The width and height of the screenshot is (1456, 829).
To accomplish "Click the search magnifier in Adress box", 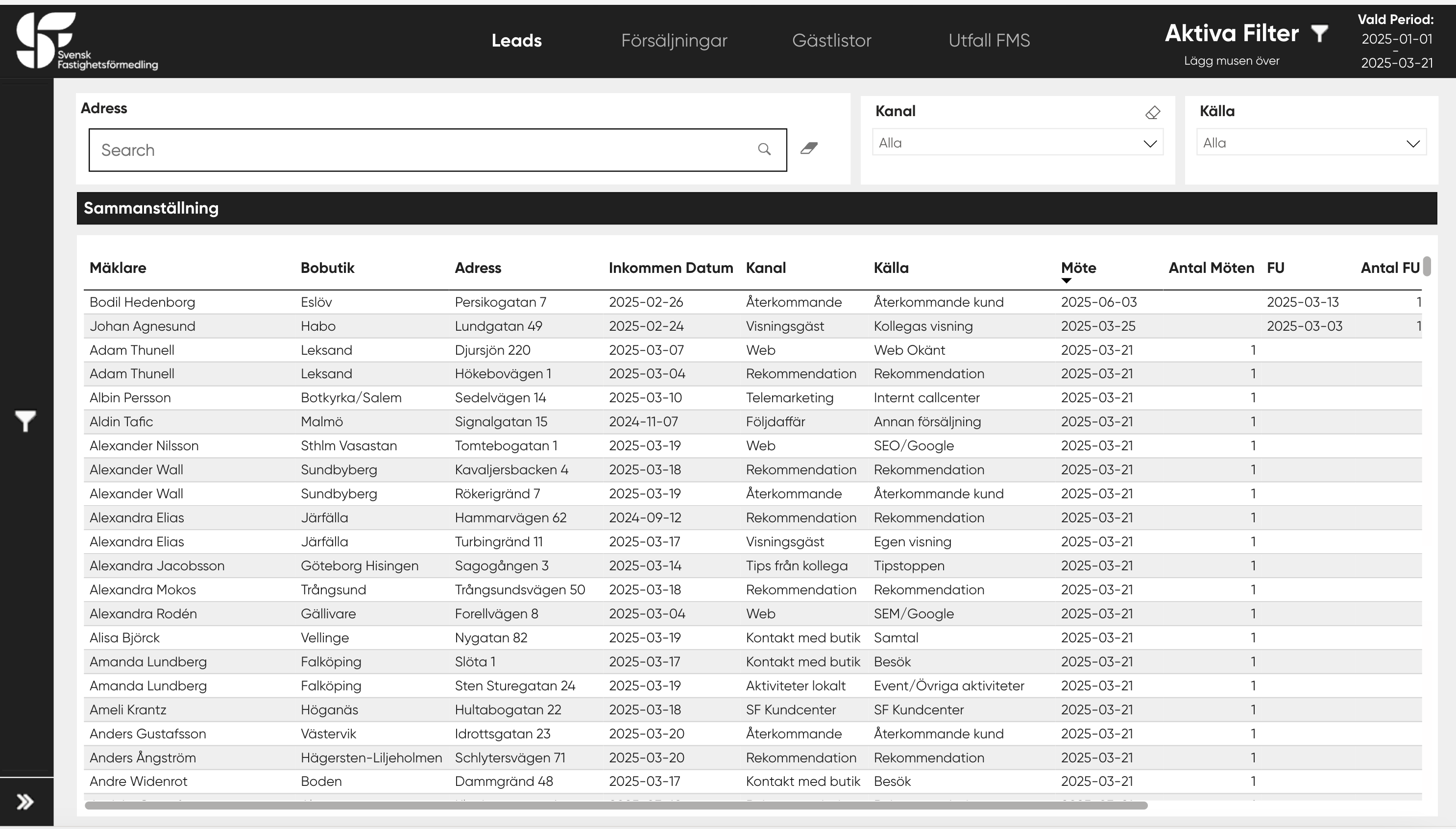I will point(764,150).
